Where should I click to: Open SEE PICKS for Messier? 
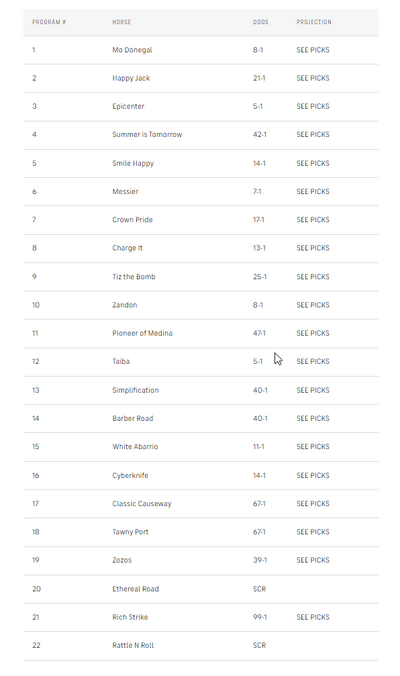[312, 191]
